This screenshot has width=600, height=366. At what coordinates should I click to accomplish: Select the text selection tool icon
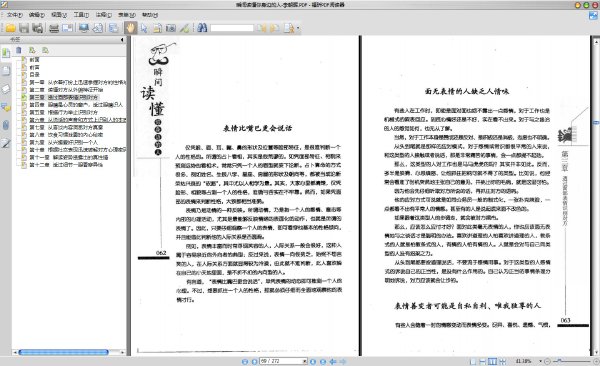157,28
